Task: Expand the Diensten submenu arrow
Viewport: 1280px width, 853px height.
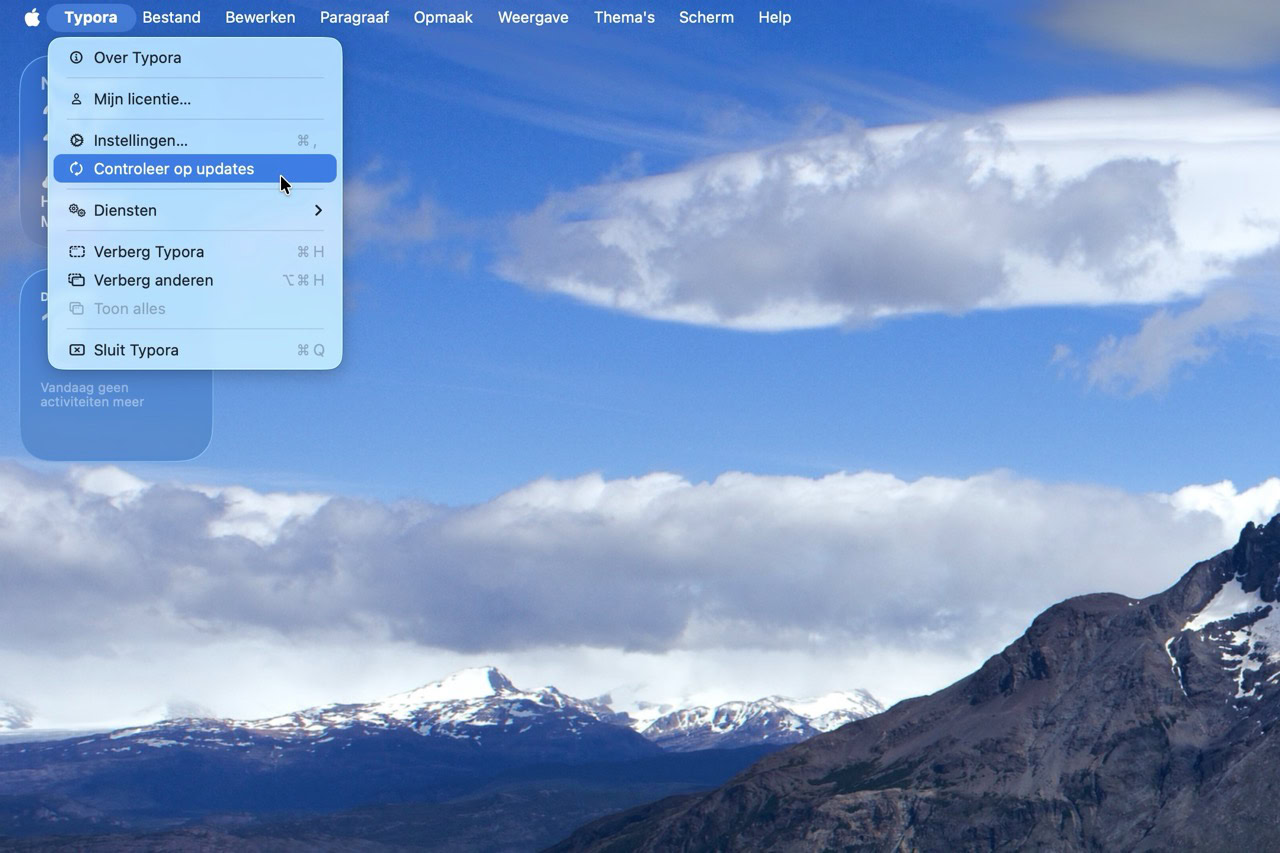Action: [318, 210]
